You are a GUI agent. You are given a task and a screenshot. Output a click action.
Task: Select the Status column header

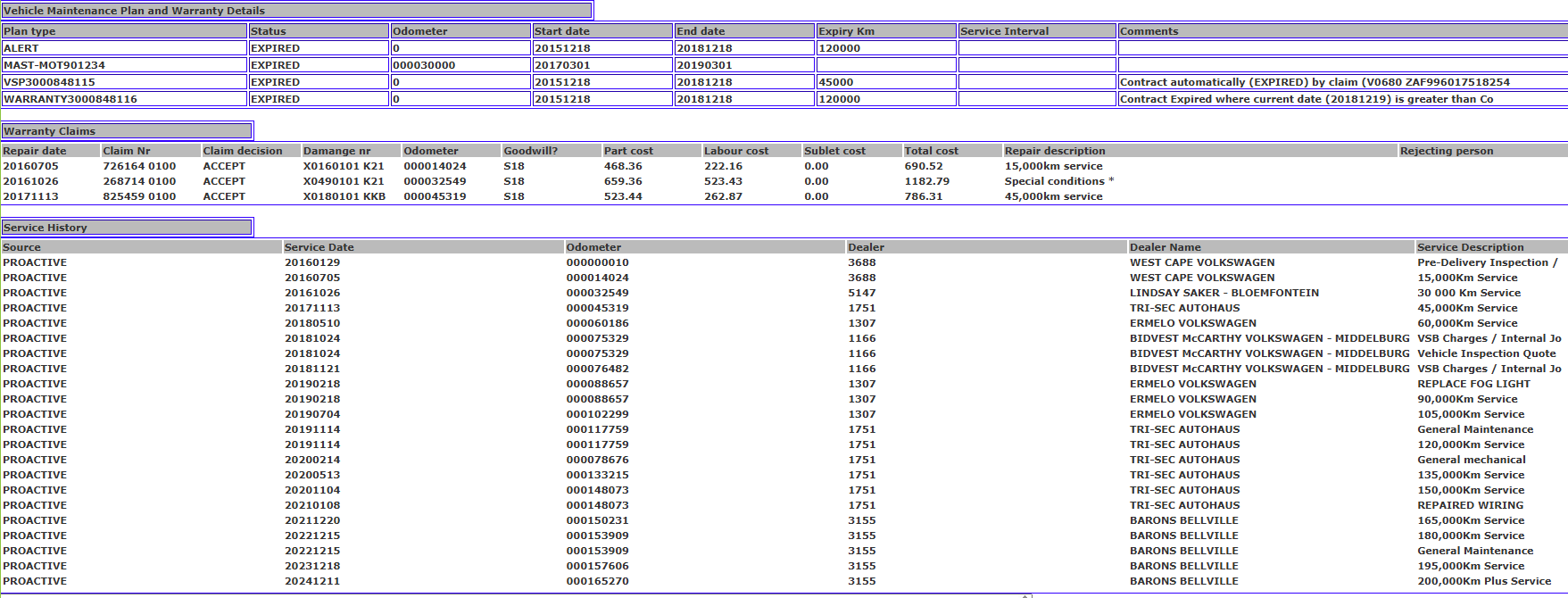point(318,31)
